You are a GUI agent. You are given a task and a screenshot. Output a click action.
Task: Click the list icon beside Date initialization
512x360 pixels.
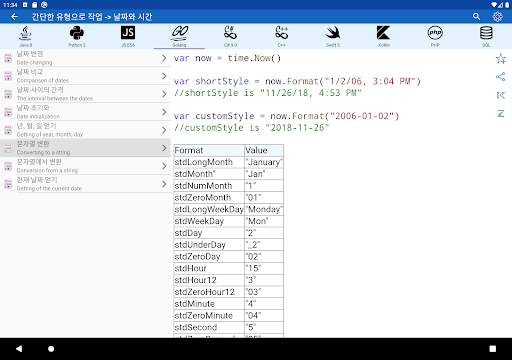click(8, 112)
